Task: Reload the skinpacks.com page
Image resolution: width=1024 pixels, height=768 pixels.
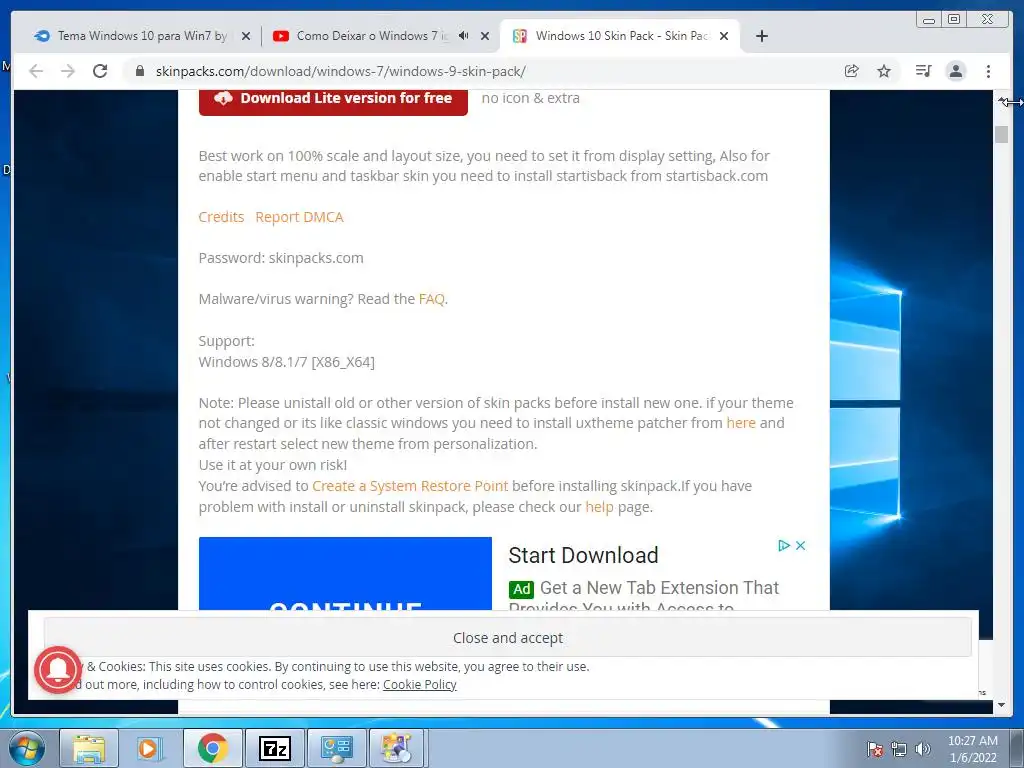Action: tap(100, 71)
